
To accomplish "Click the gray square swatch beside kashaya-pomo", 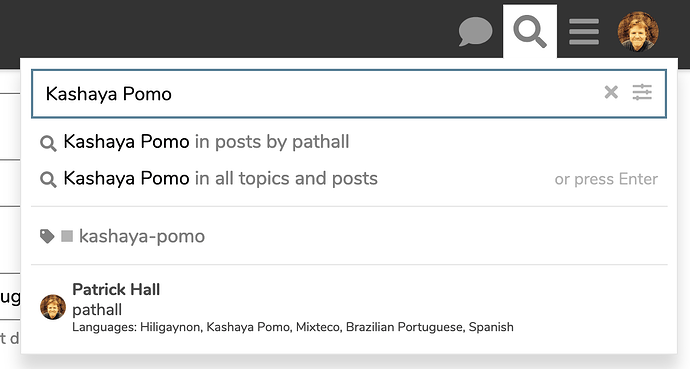I will point(67,236).
